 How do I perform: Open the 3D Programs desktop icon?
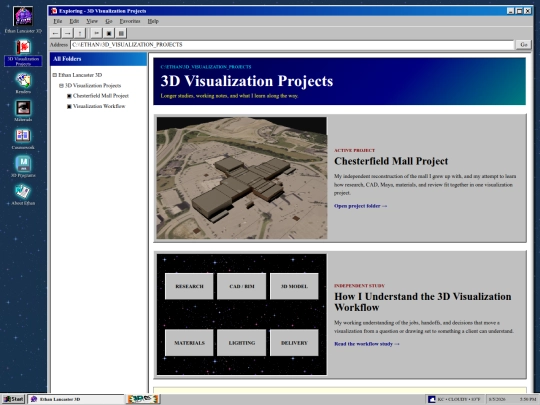coord(23,166)
